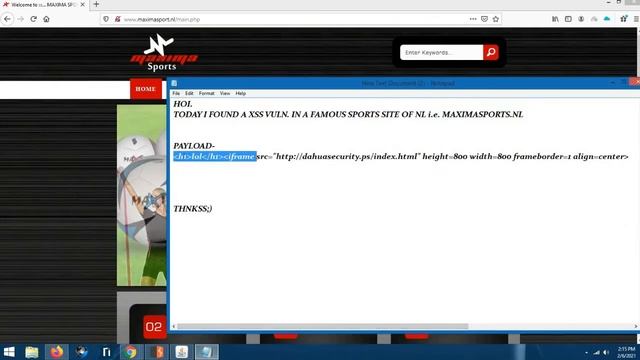Click the taskbar clock showing 2:15 PM
The width and height of the screenshot is (640, 360).
626,352
